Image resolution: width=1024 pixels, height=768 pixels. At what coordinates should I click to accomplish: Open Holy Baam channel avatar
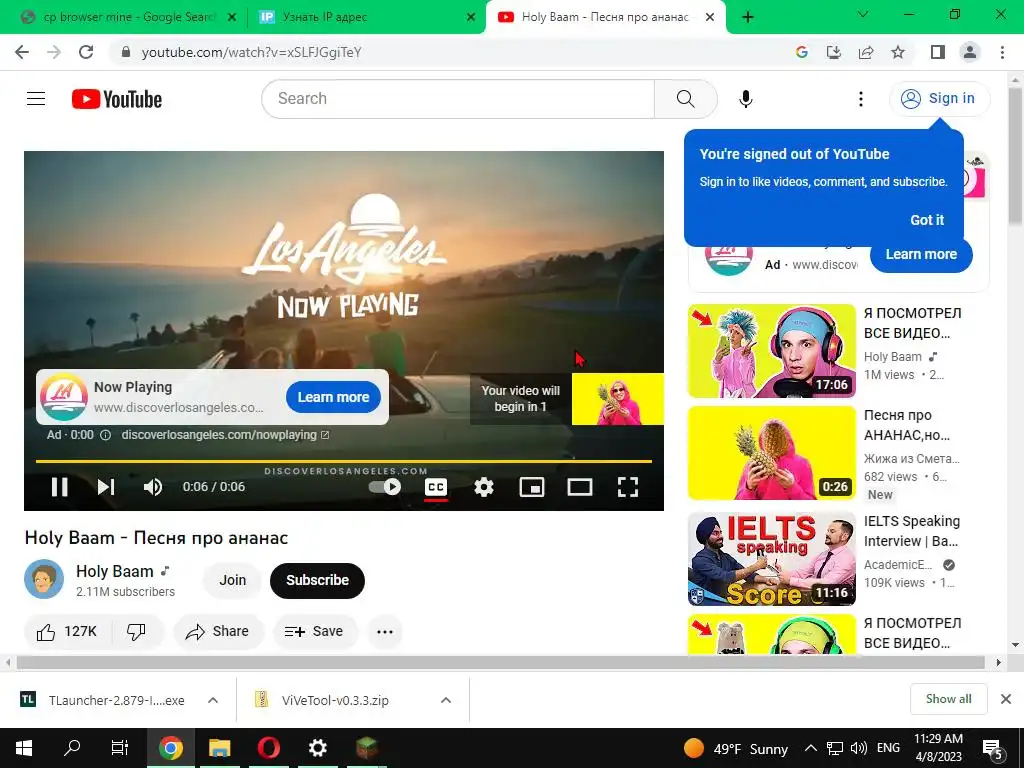click(44, 579)
